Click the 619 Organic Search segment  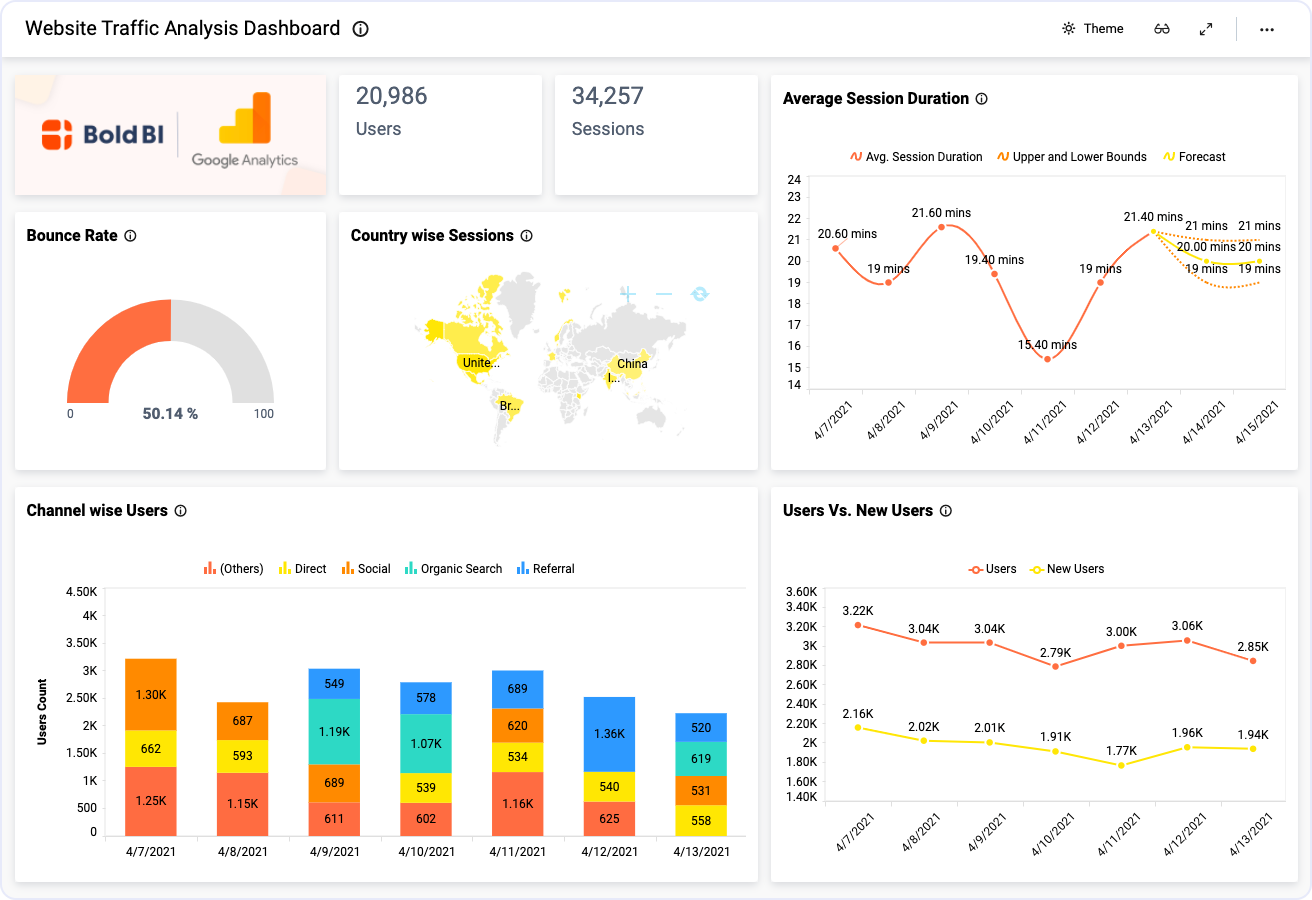coord(701,758)
